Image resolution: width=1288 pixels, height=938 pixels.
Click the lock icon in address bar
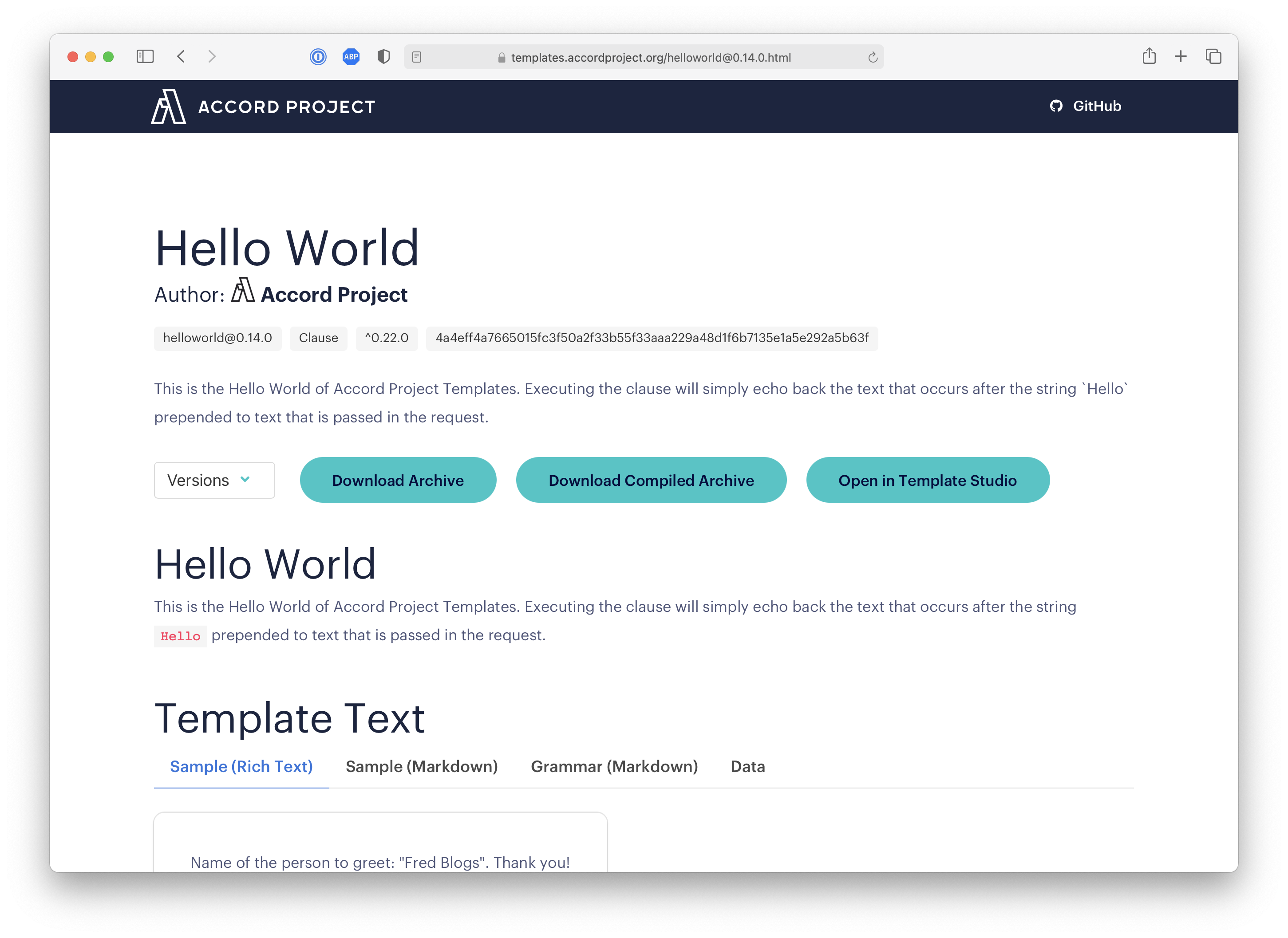(x=502, y=57)
